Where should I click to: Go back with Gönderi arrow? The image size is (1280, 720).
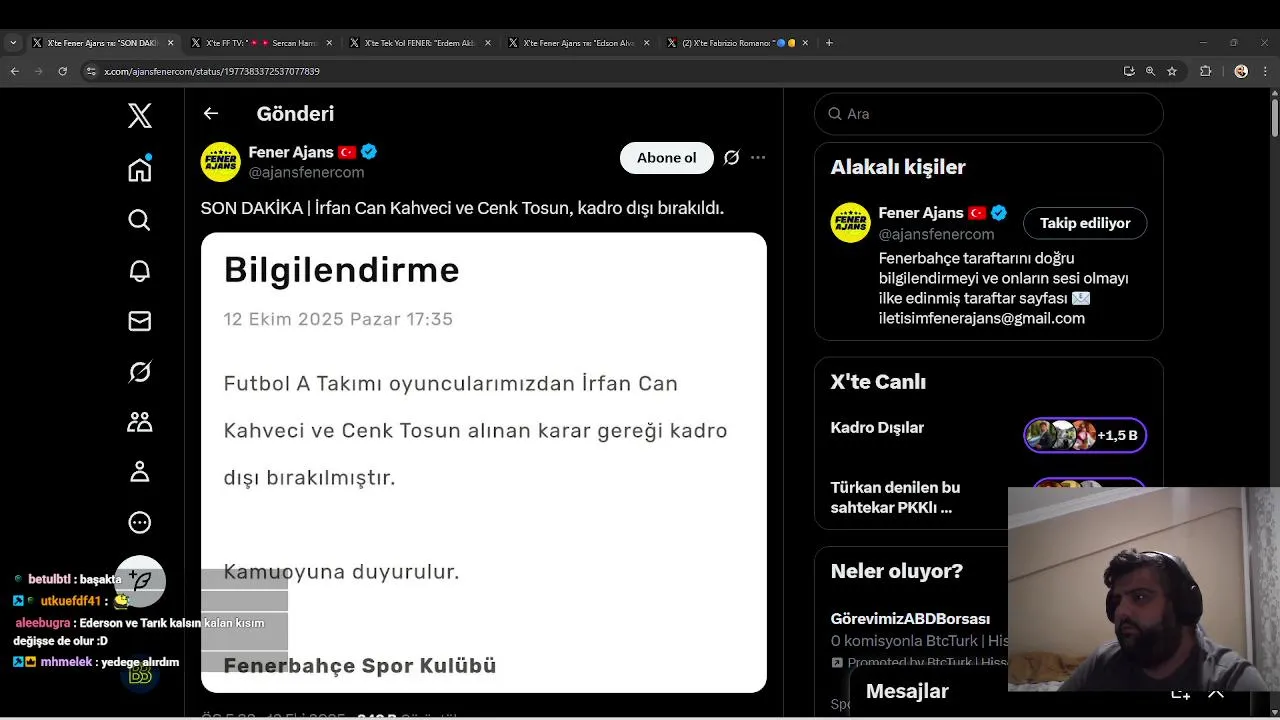211,113
